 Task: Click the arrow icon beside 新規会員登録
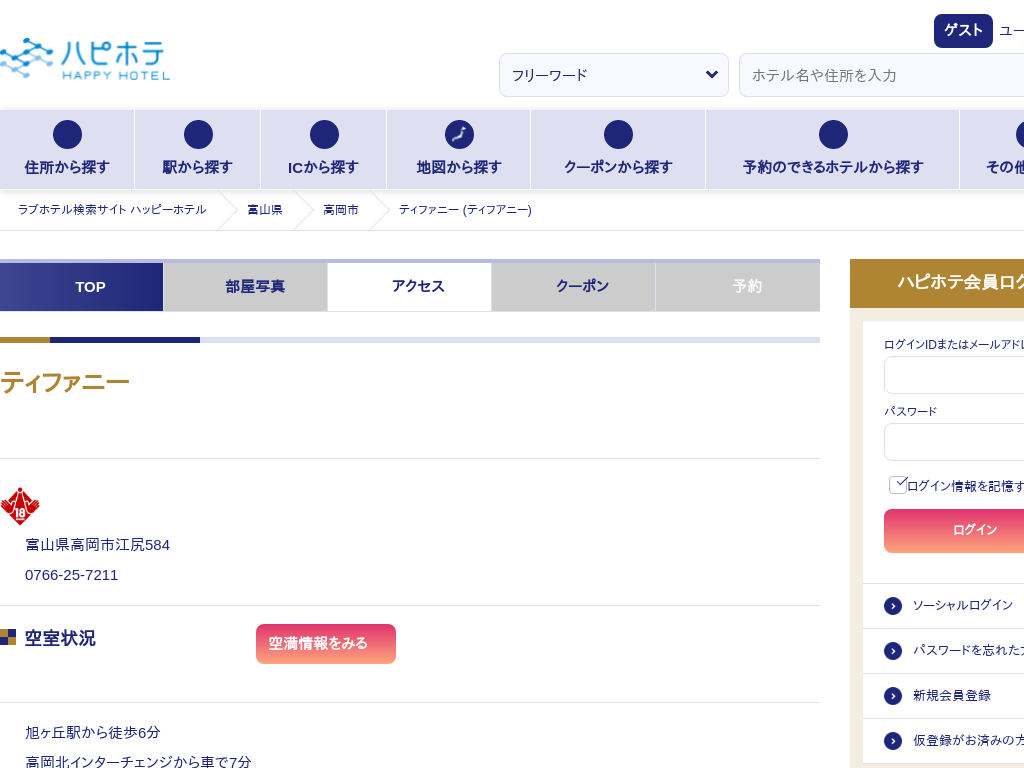coord(893,696)
